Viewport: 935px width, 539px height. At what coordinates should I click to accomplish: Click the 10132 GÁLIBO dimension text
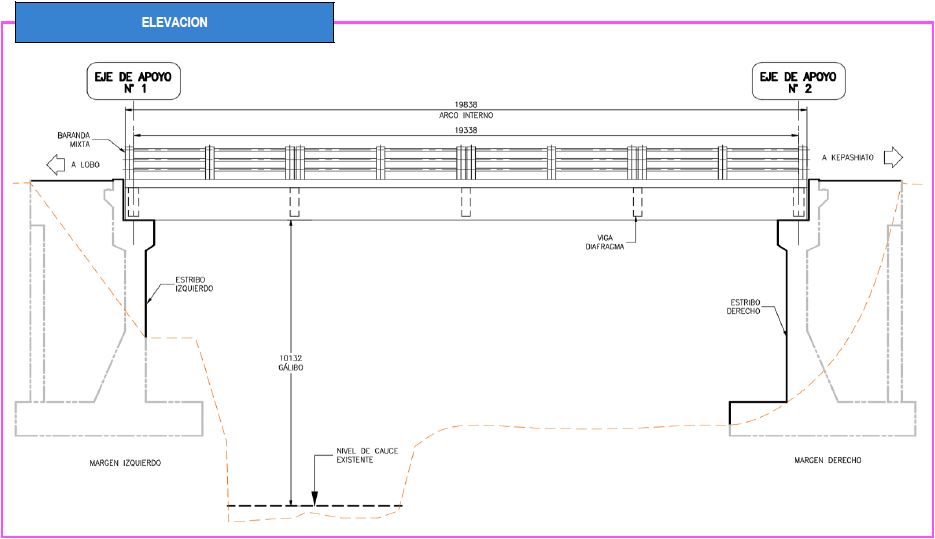pyautogui.click(x=291, y=363)
